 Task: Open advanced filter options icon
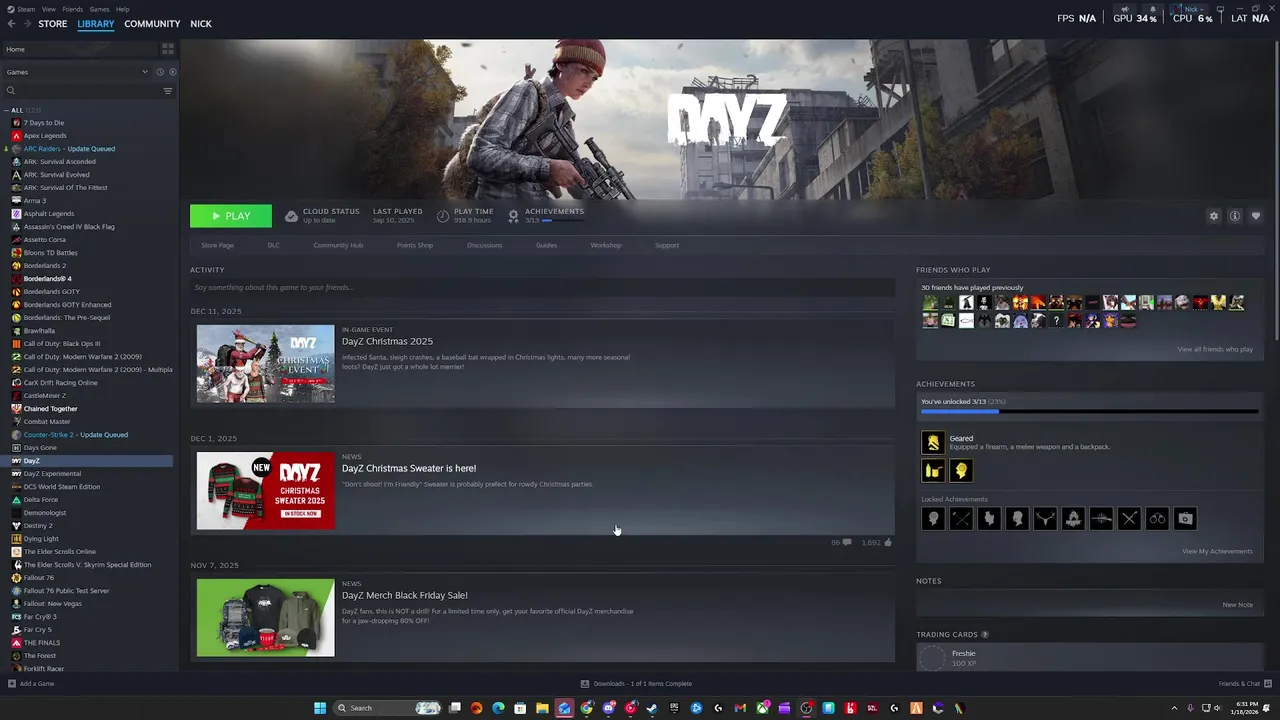click(x=167, y=91)
